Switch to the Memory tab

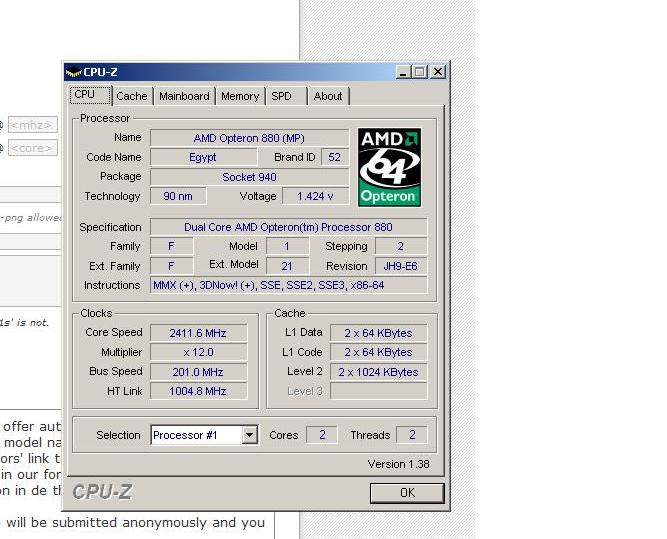pyautogui.click(x=240, y=96)
